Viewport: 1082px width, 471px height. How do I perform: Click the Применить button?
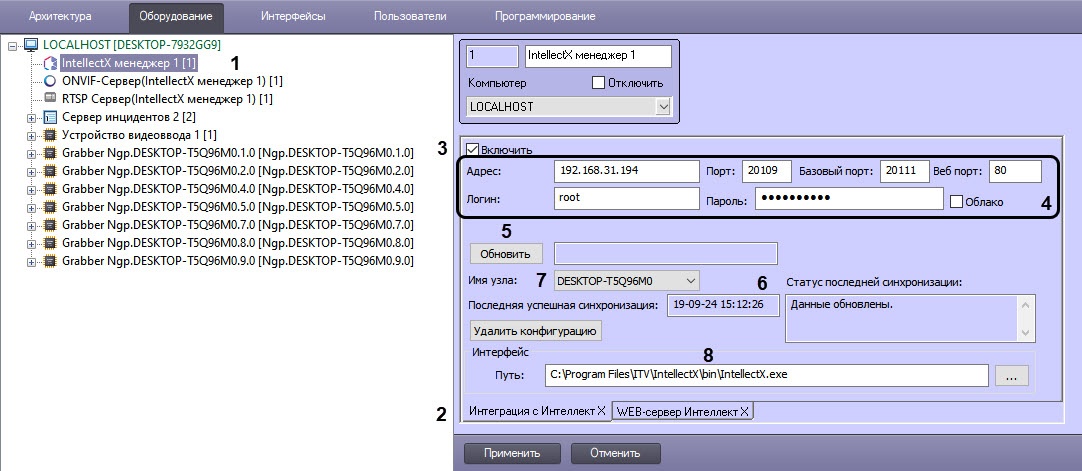click(x=512, y=453)
